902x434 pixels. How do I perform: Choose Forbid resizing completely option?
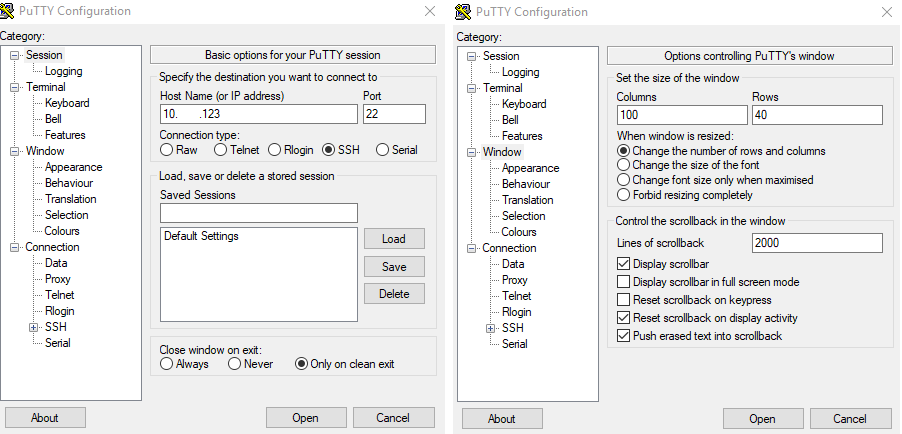[x=624, y=195]
